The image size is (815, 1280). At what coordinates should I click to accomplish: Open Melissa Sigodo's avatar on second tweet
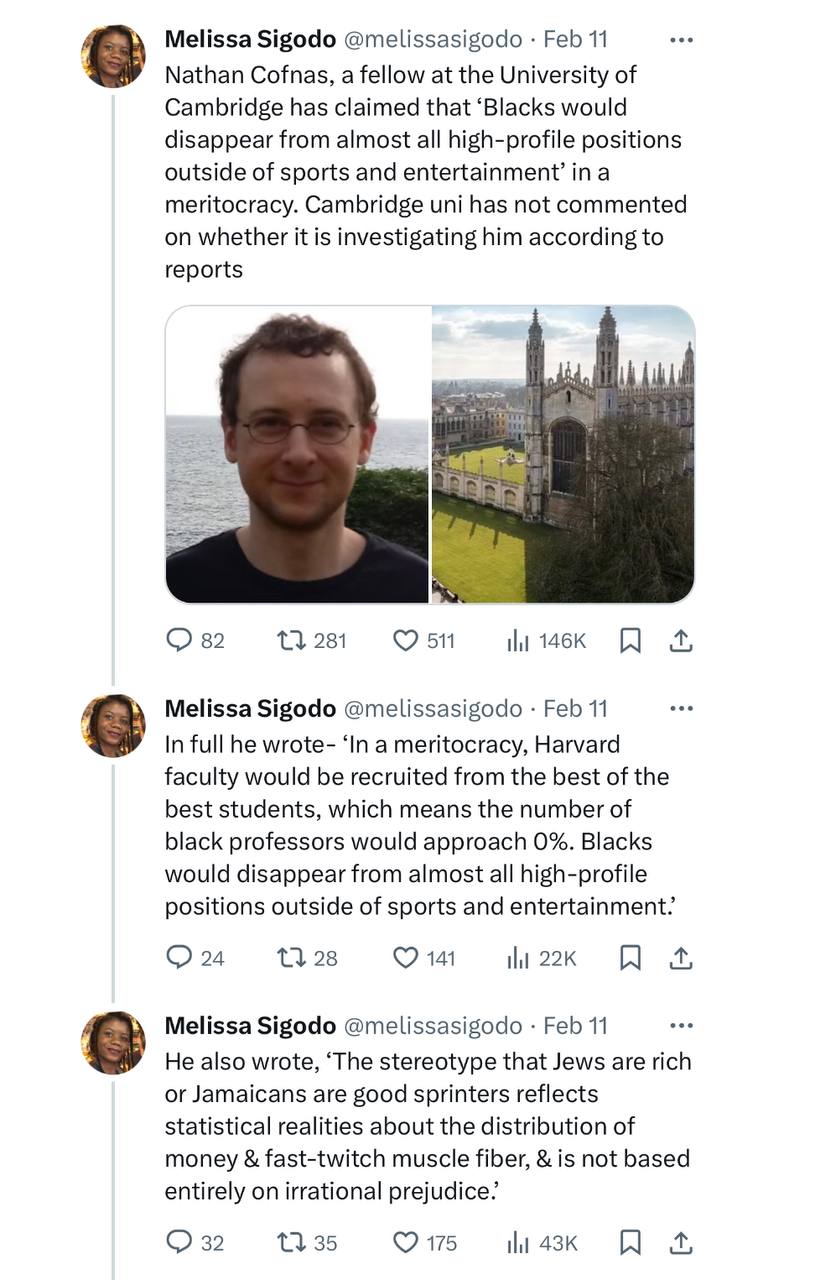[113, 725]
